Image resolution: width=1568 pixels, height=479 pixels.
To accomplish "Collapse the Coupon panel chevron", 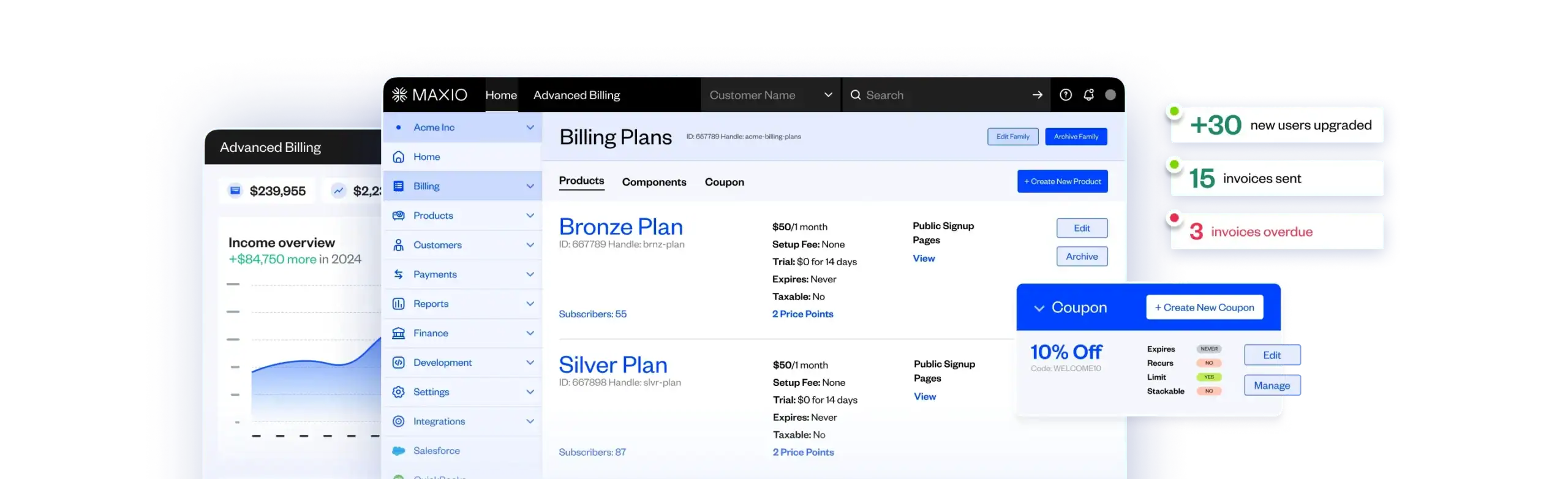I will click(x=1039, y=308).
